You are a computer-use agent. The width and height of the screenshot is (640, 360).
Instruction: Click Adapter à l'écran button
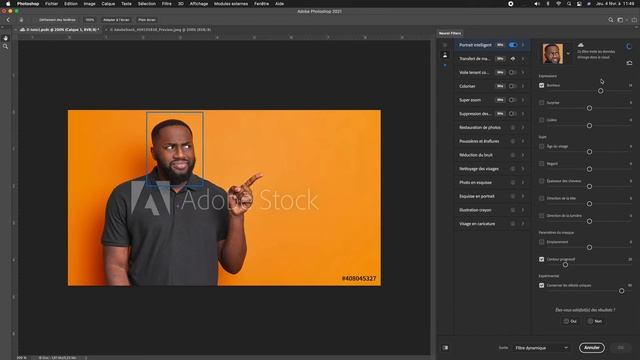[x=116, y=20]
